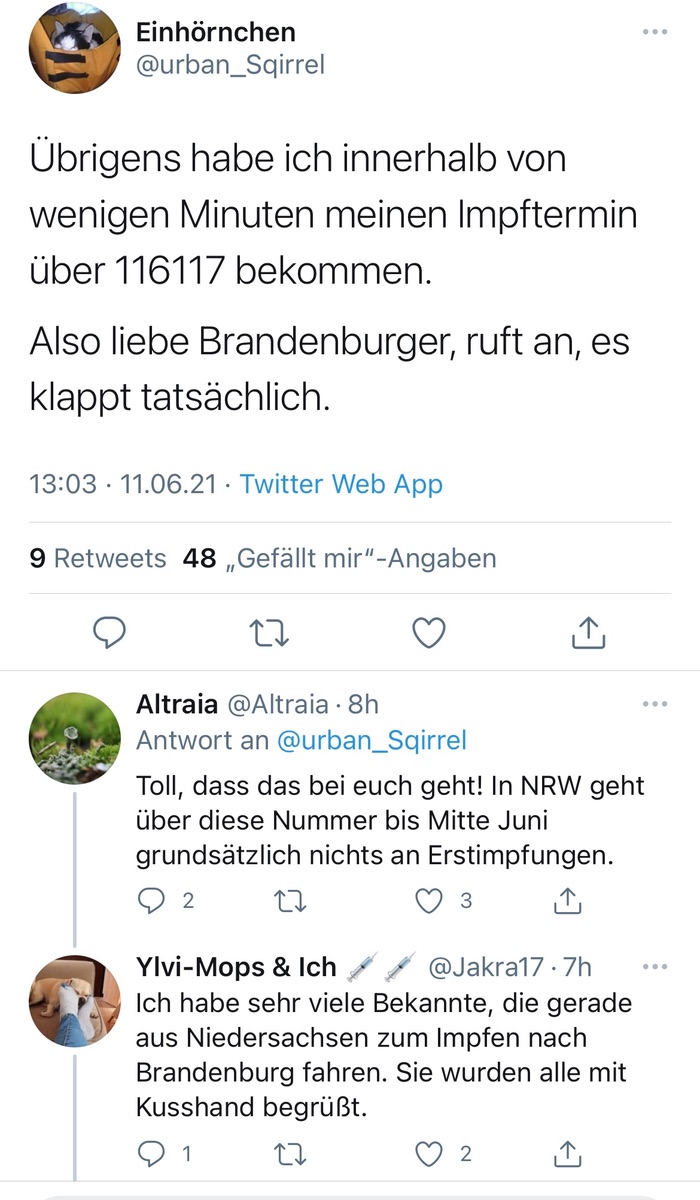The height and width of the screenshot is (1200, 700).
Task: Share the Ylvi-Mops & Ich reply
Action: point(567,1154)
